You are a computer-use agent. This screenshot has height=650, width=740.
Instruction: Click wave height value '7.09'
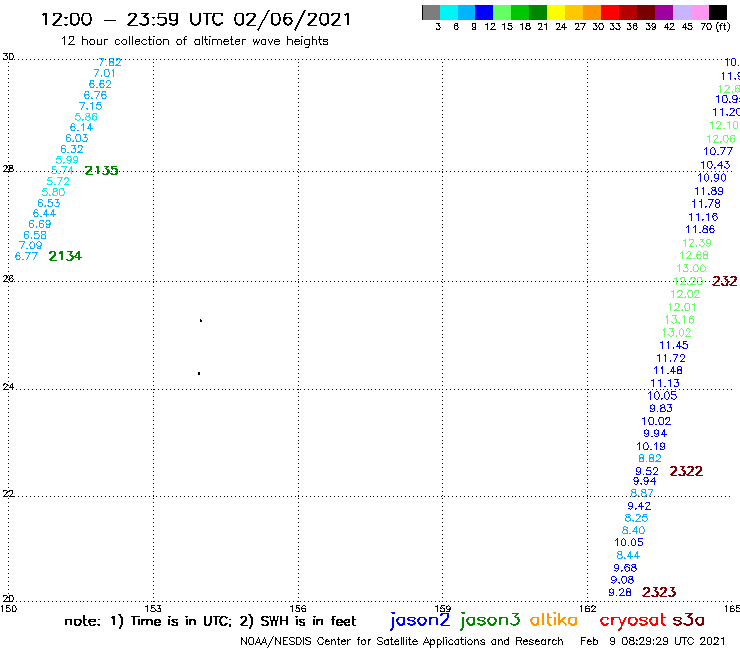point(31,245)
